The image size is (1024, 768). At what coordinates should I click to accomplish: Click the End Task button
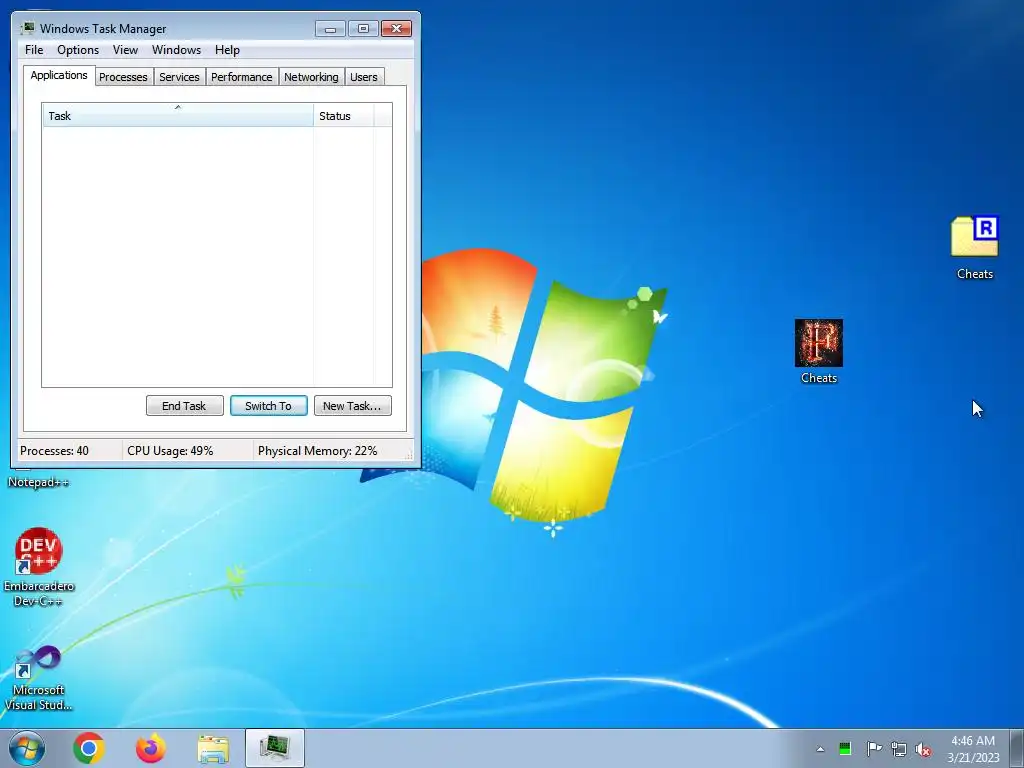click(x=184, y=406)
